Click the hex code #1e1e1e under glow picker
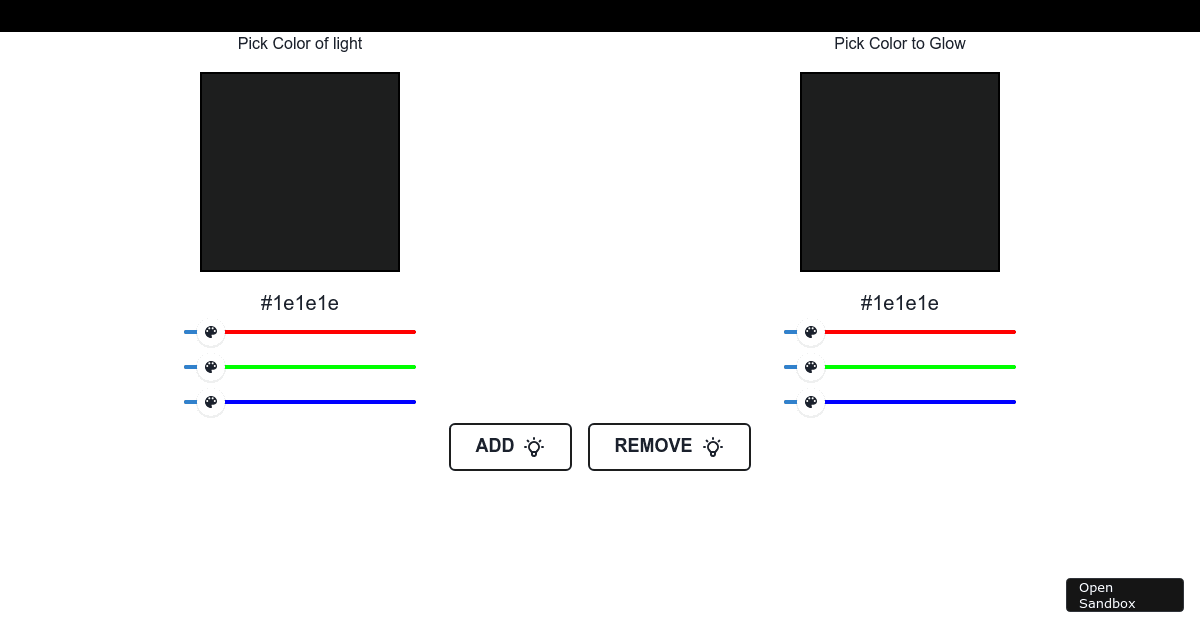The width and height of the screenshot is (1200, 630). (x=899, y=303)
